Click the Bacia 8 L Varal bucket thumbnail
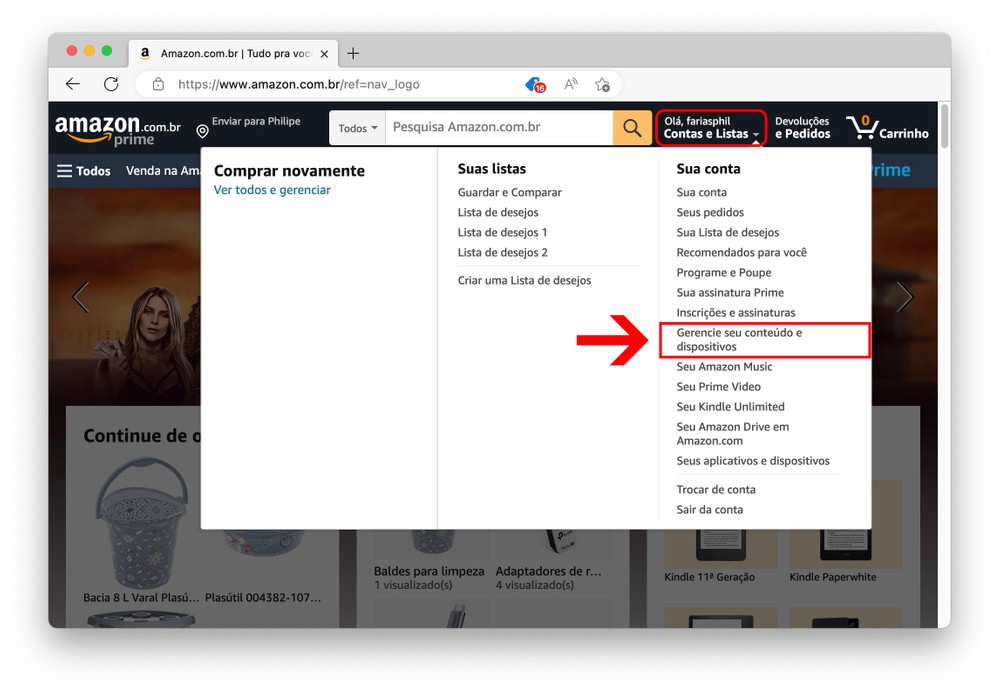The width and height of the screenshot is (1000, 693). [141, 523]
